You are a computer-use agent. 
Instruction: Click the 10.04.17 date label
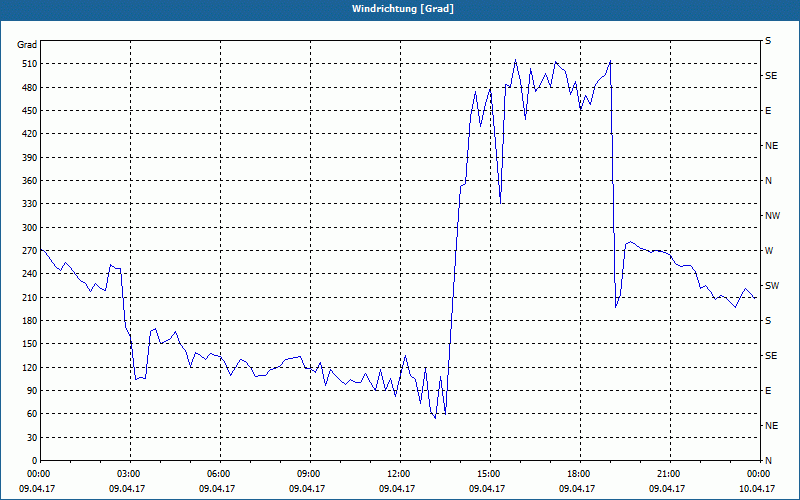pos(757,488)
